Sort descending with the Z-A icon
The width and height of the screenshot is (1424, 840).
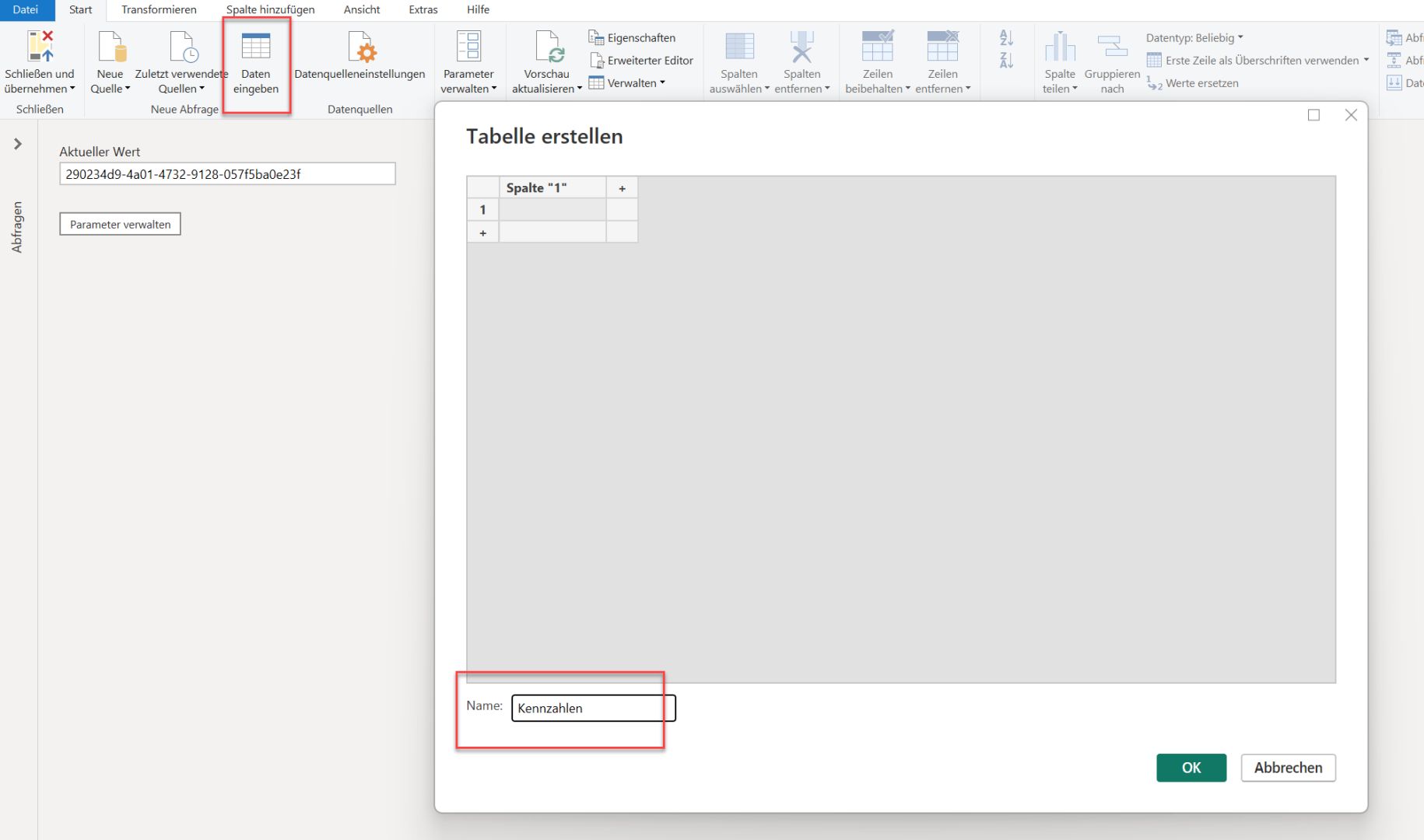coord(1006,60)
